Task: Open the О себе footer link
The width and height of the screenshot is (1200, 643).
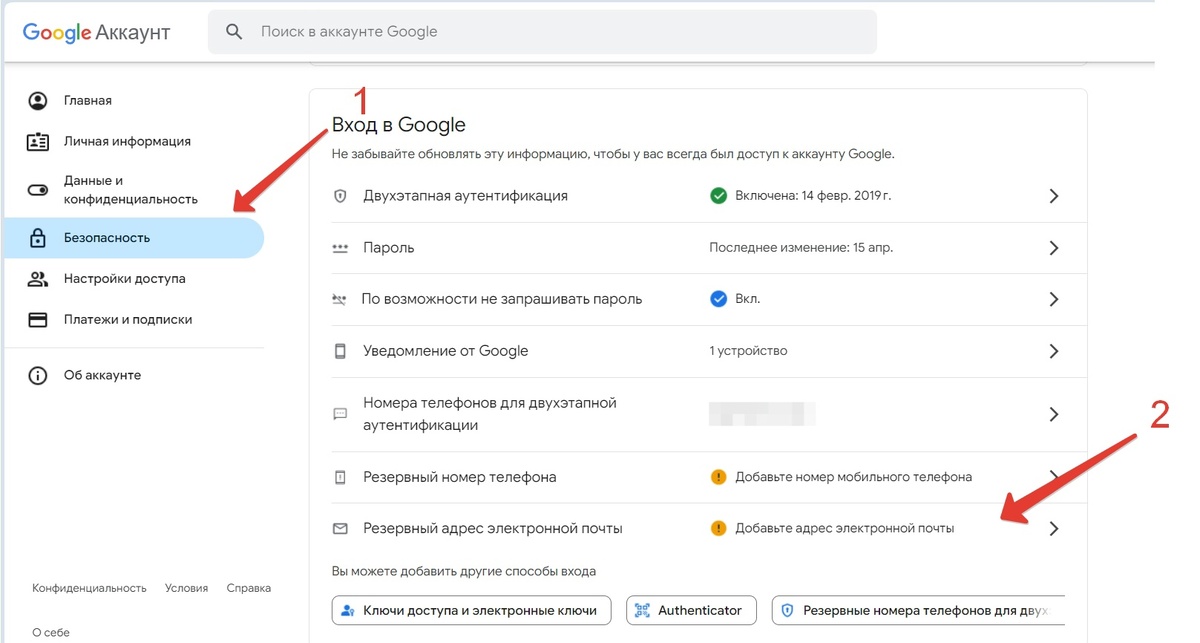Action: pyautogui.click(x=51, y=633)
